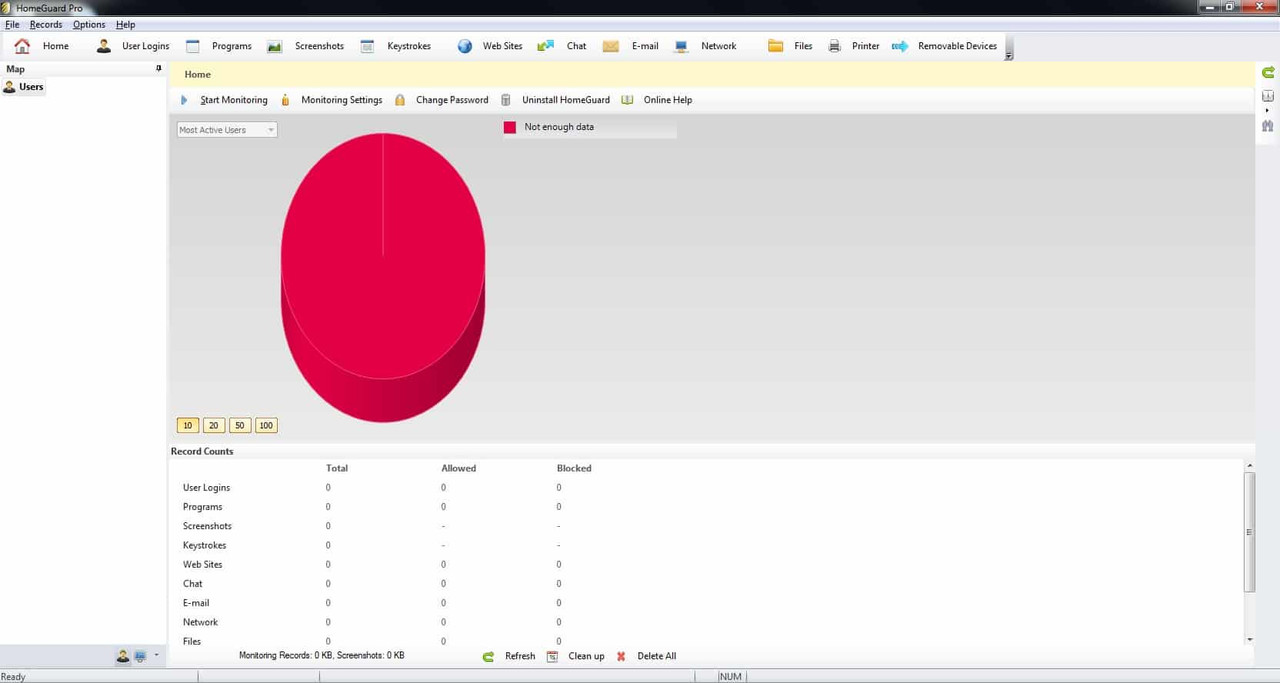Open Online Help
The width and height of the screenshot is (1280, 683).
coord(668,100)
